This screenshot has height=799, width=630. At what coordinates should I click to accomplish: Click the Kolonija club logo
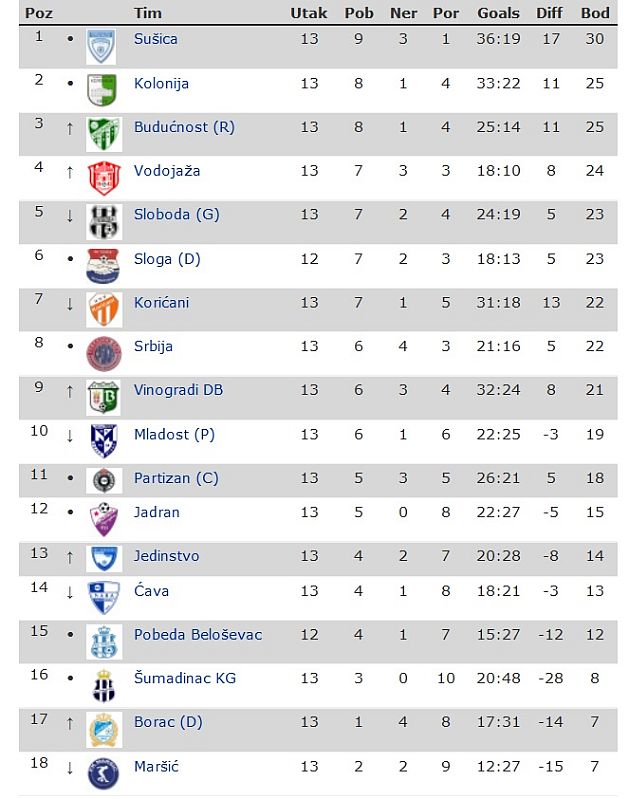(x=101, y=90)
